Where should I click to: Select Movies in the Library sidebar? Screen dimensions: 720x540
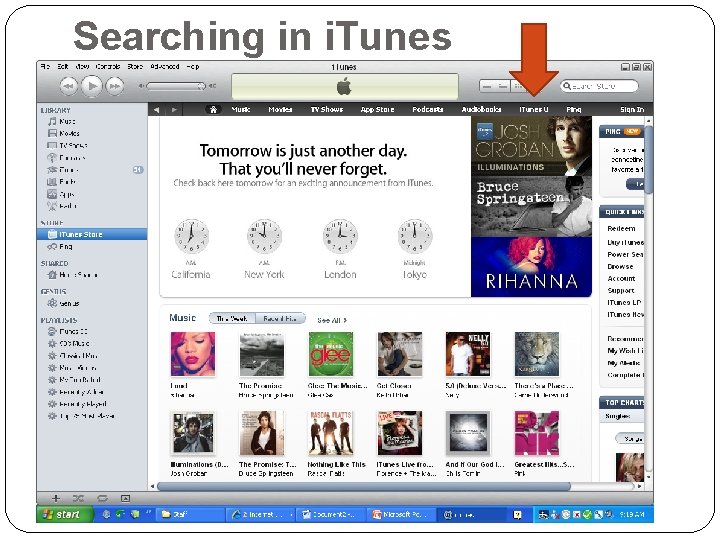click(x=69, y=134)
